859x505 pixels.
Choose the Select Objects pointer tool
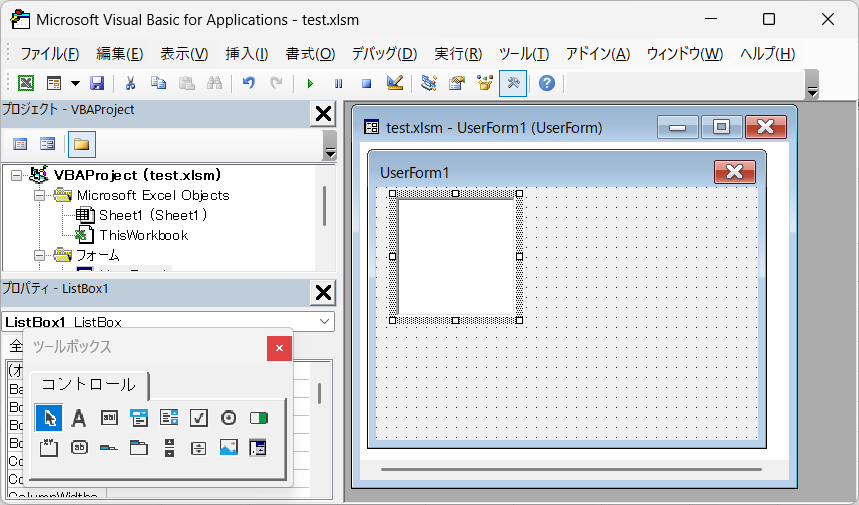tap(49, 418)
